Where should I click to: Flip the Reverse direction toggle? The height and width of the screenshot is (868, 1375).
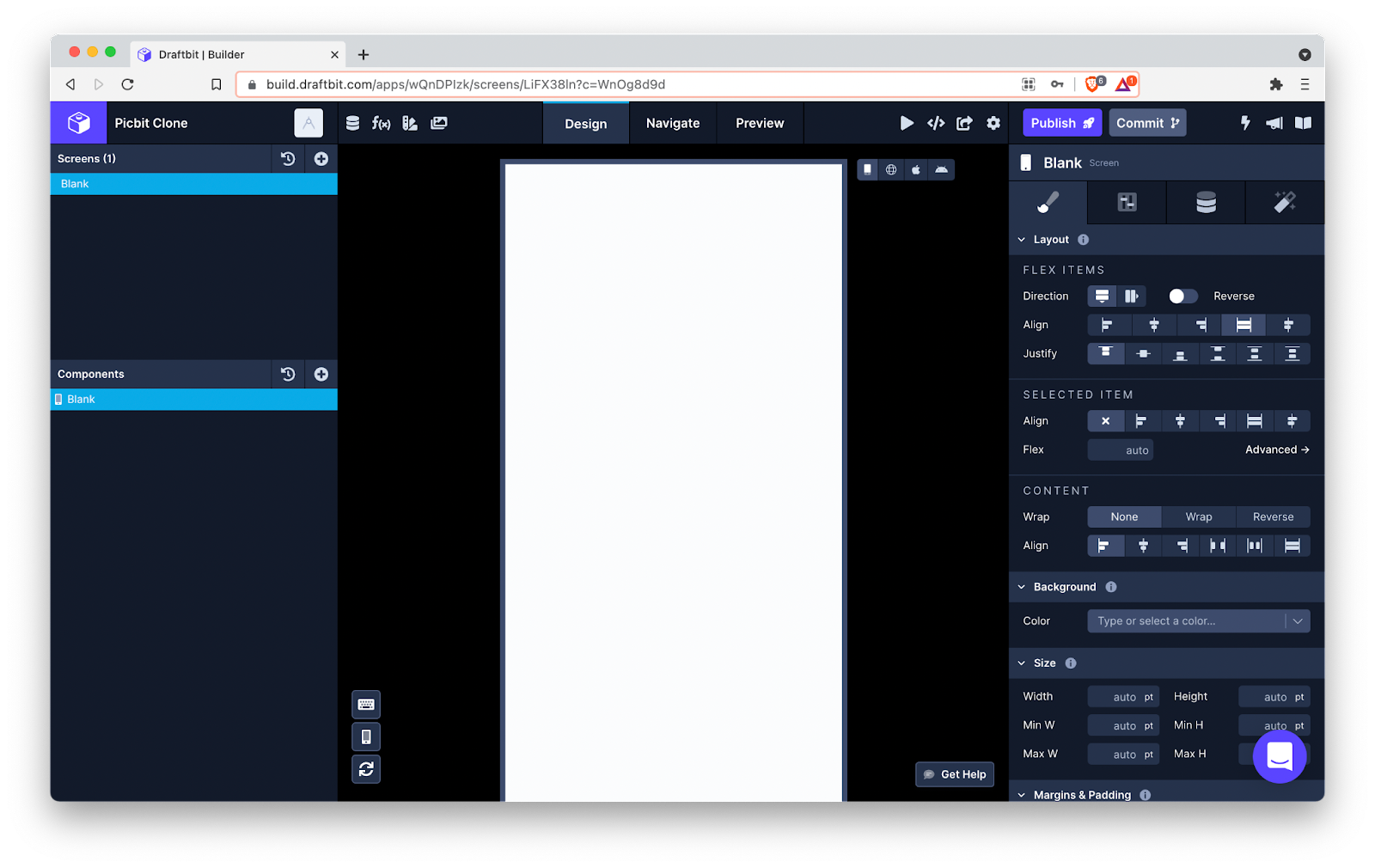tap(1182, 296)
